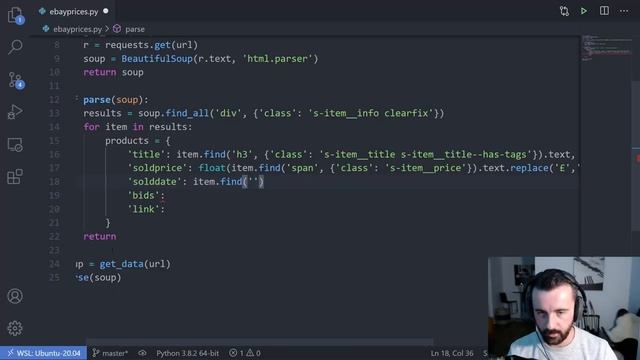Click inside the item.find('') quotes
The width and height of the screenshot is (640, 360).
(x=253, y=182)
